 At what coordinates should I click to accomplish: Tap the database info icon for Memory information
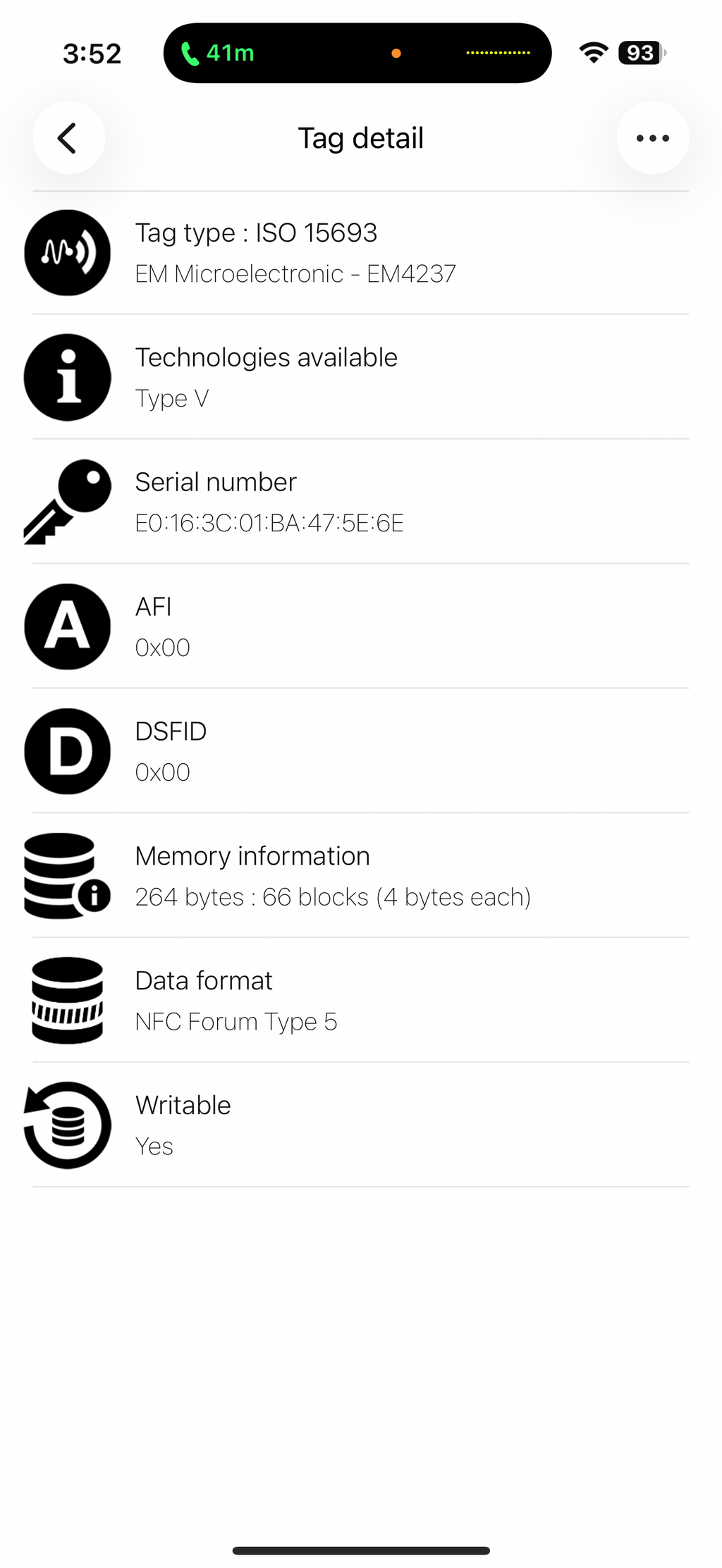point(68,876)
